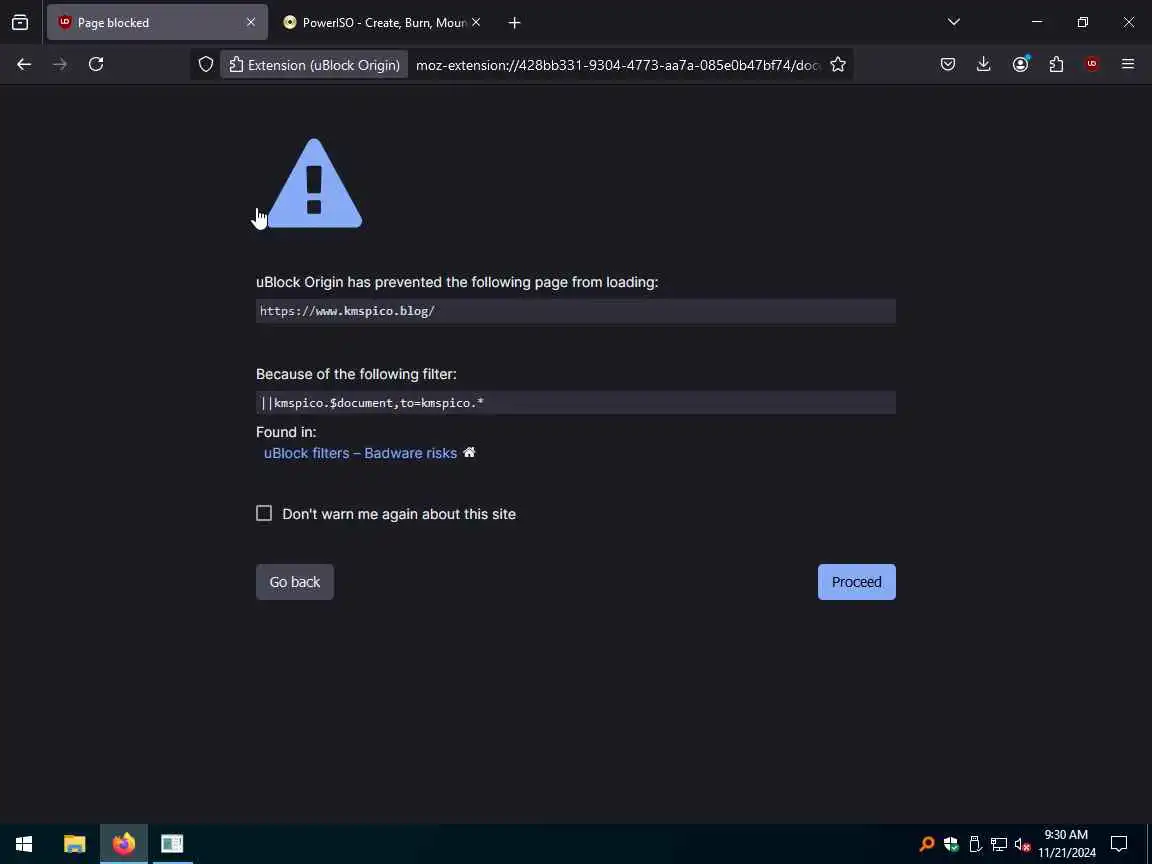
Task: Open the Firefox account icon
Action: coord(1020,65)
